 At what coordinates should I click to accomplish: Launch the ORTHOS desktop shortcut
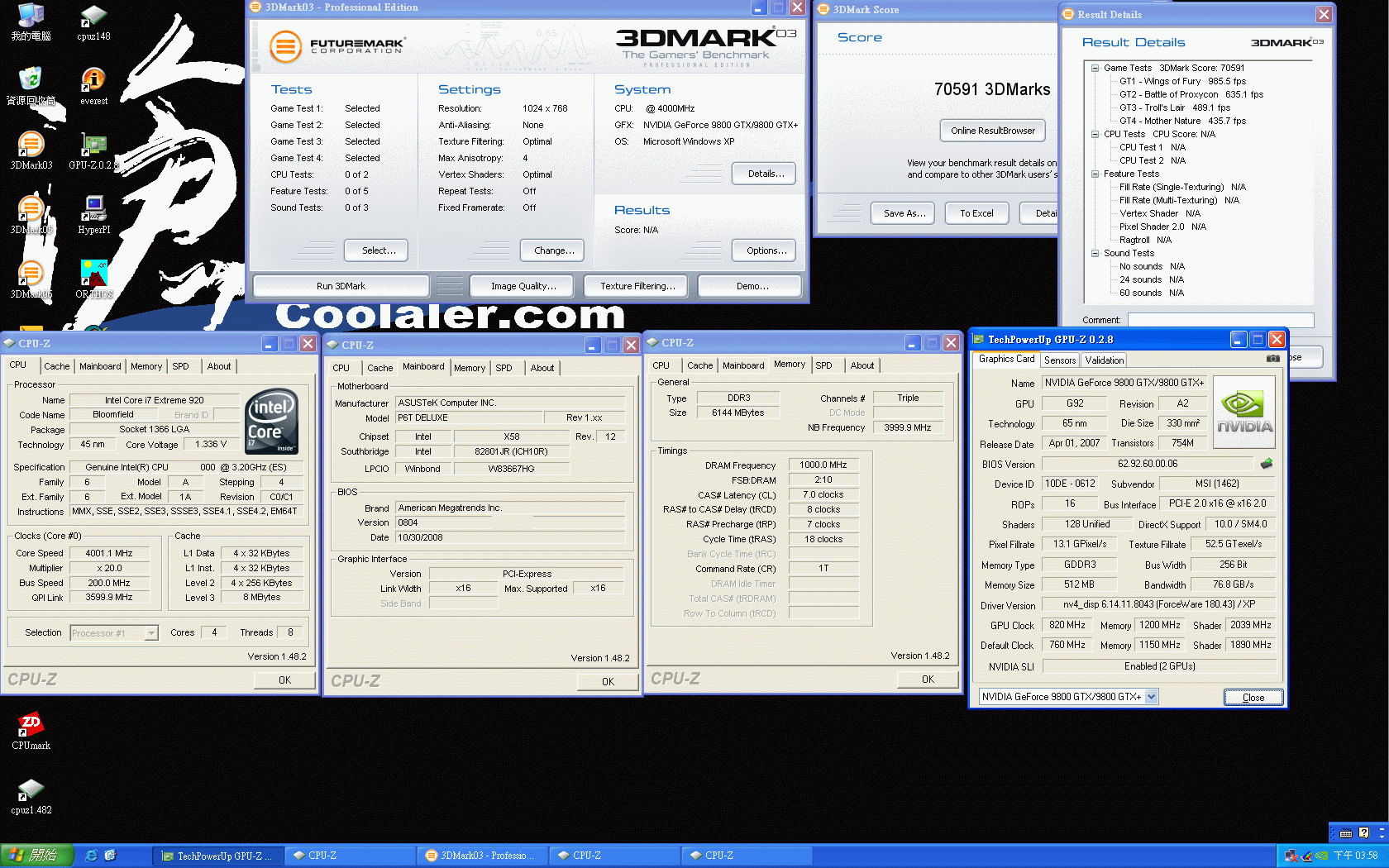[x=93, y=279]
